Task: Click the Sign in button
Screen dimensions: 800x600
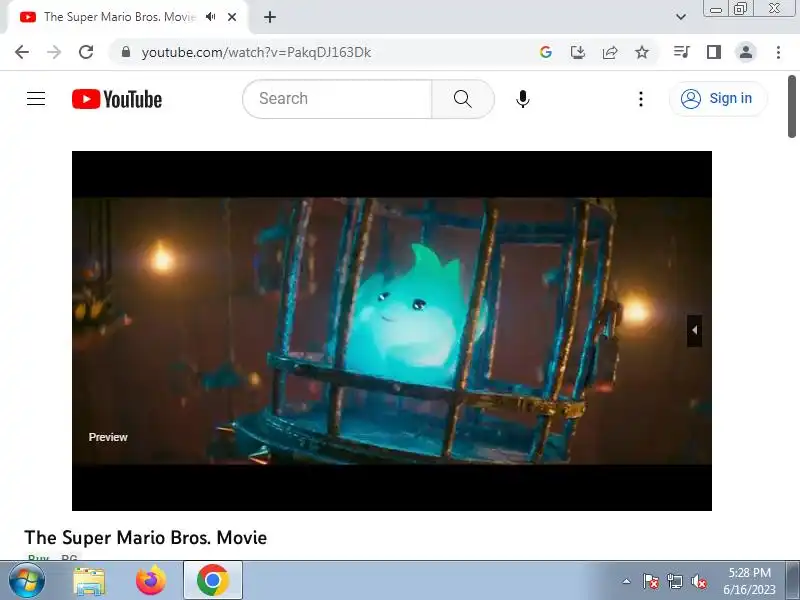Action: 717,98
